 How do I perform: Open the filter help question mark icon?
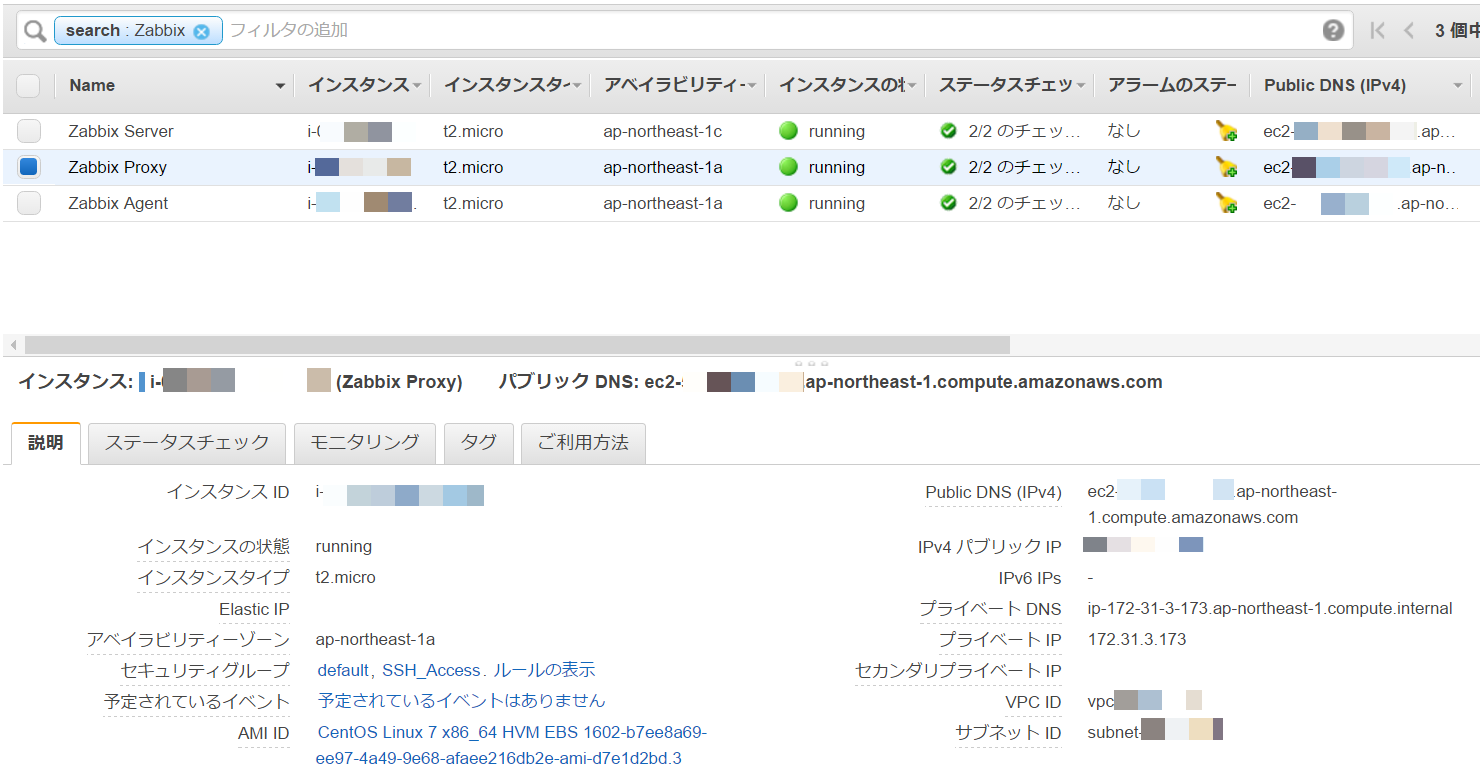[1333, 30]
